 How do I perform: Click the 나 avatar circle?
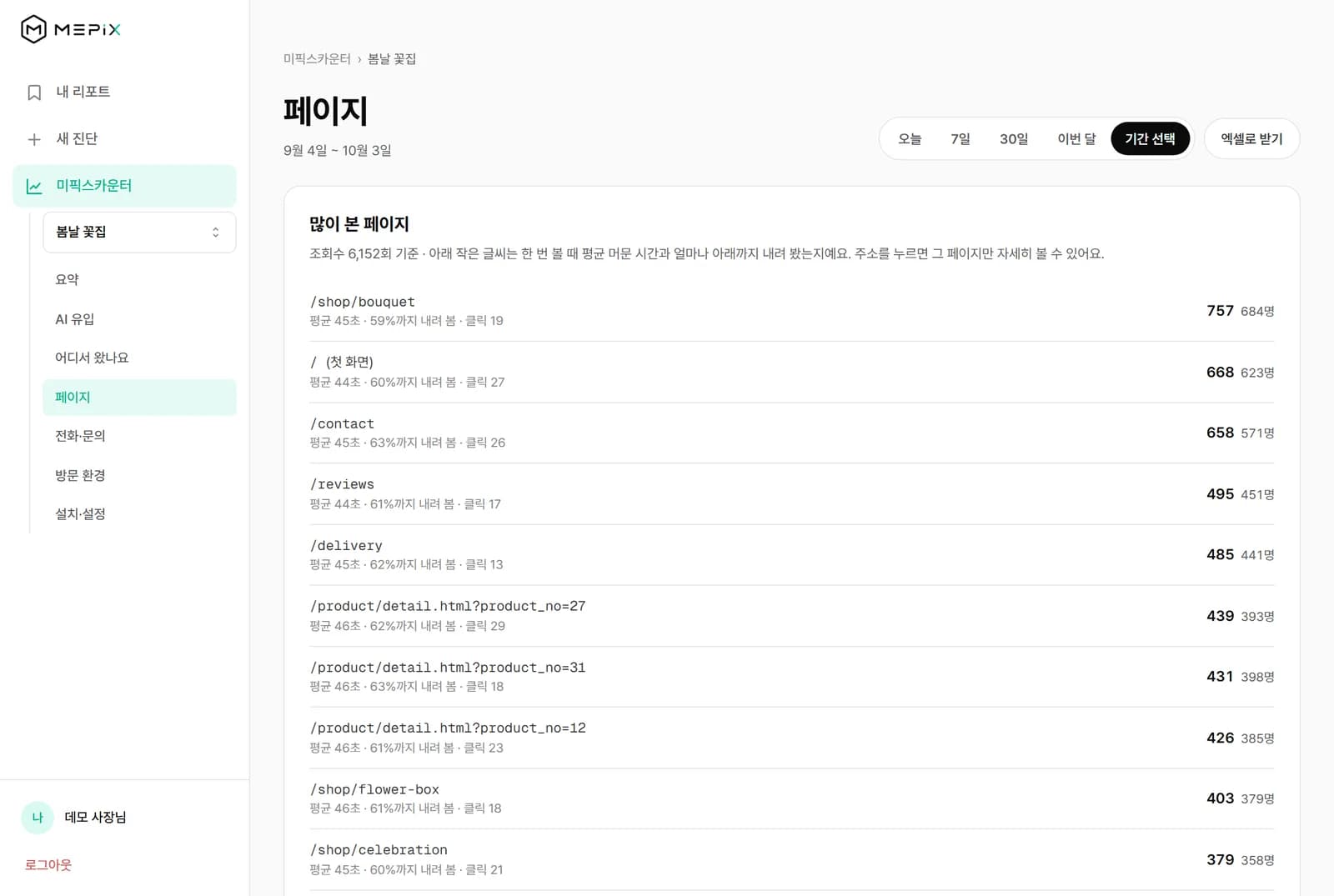pos(38,818)
